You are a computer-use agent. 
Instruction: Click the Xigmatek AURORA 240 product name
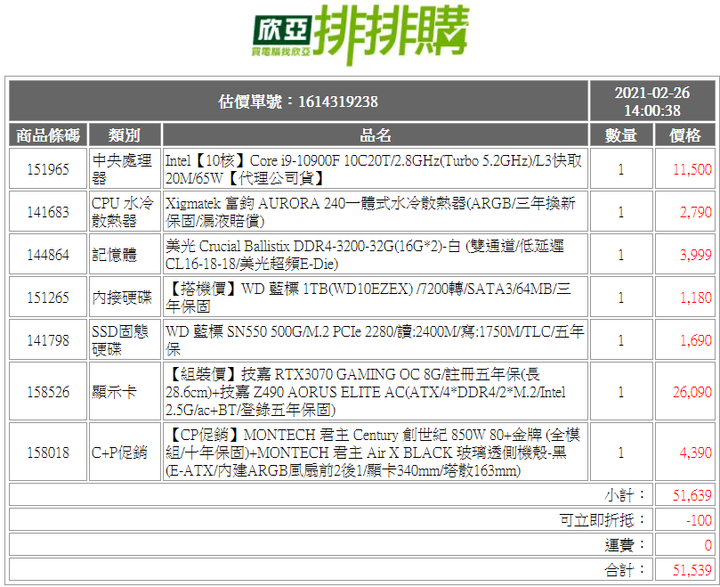tap(371, 212)
